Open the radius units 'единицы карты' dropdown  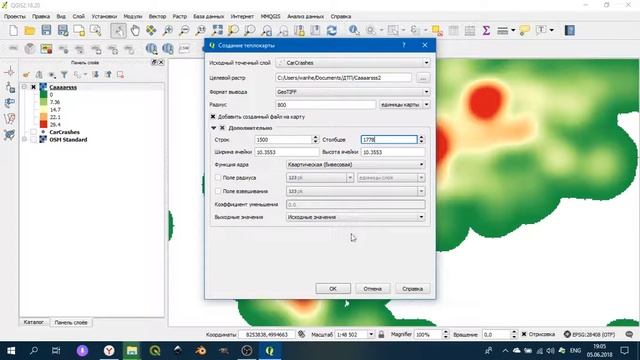coord(404,105)
